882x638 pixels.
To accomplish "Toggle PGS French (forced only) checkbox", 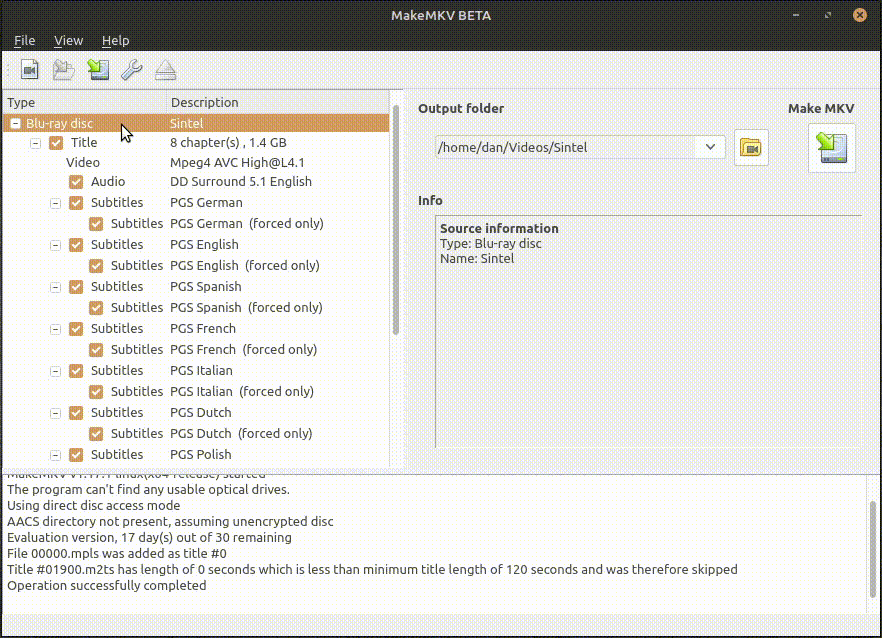I will (x=96, y=350).
